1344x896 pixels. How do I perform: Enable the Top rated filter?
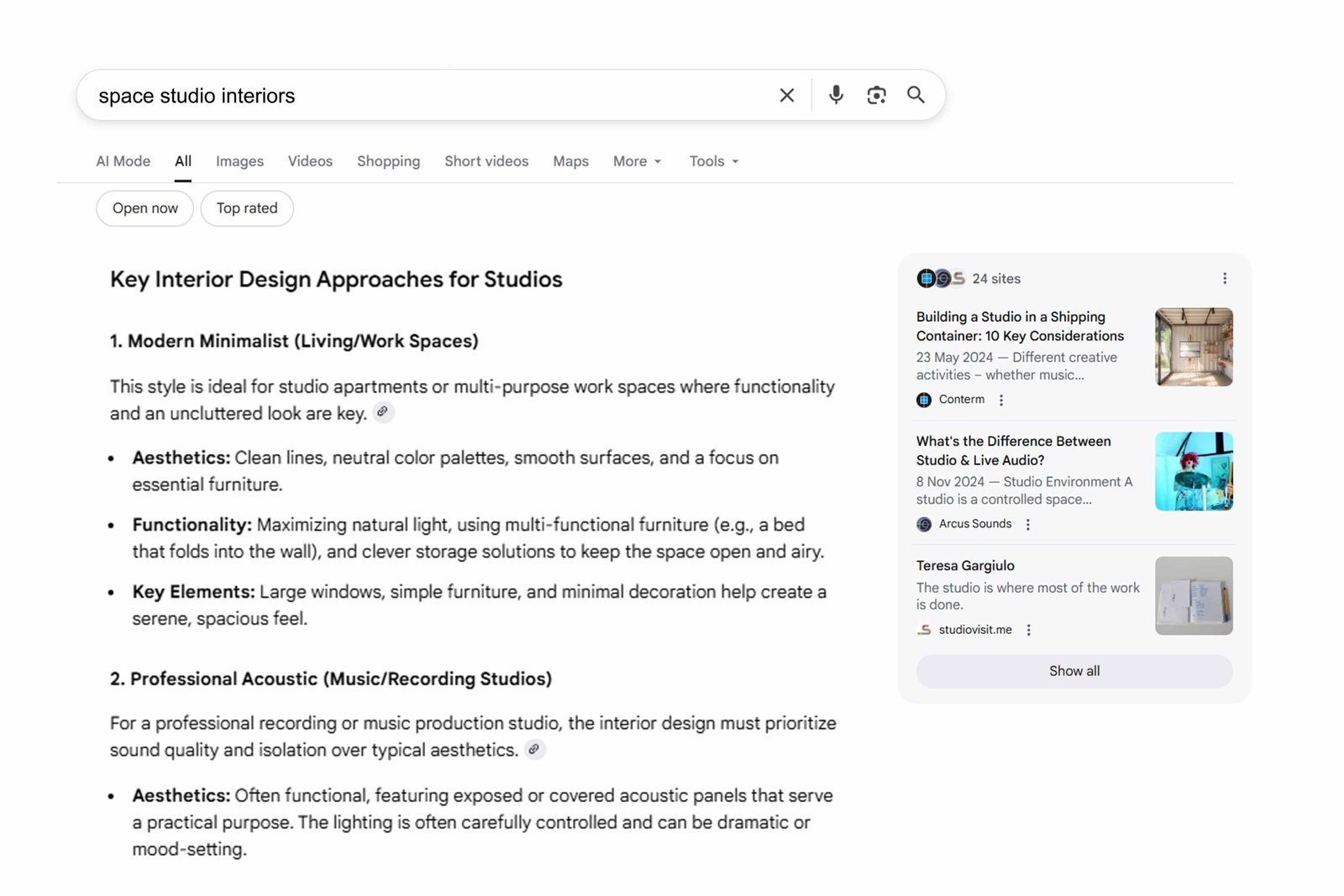pyautogui.click(x=246, y=207)
